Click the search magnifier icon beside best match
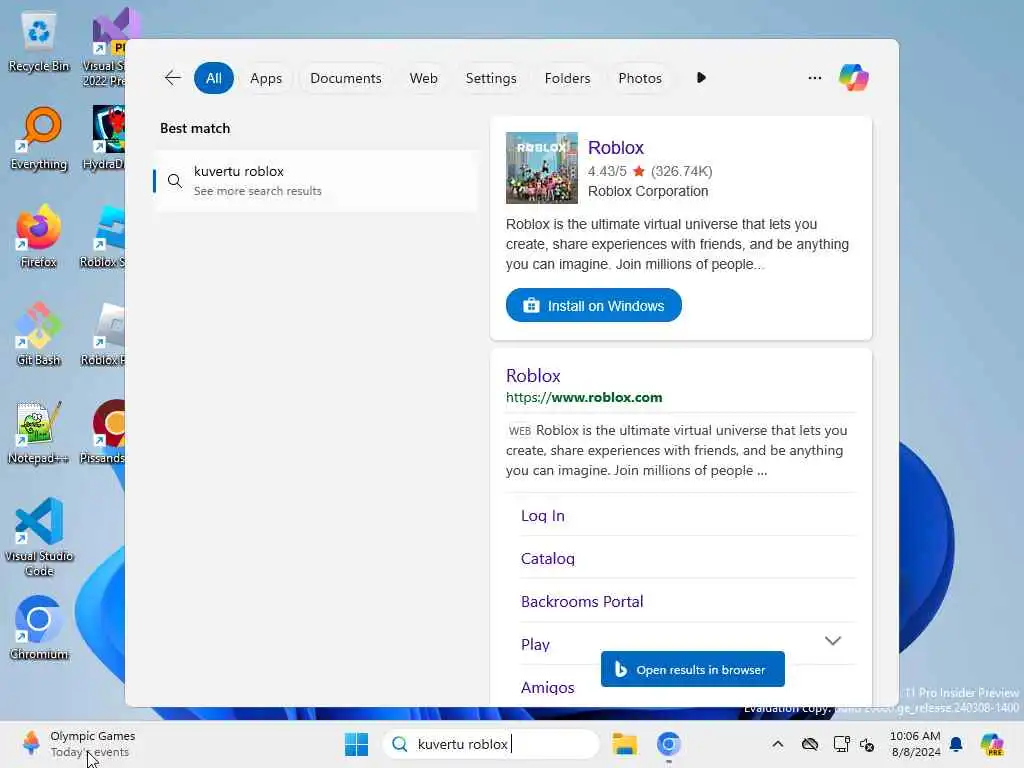The image size is (1024, 768). pyautogui.click(x=174, y=181)
